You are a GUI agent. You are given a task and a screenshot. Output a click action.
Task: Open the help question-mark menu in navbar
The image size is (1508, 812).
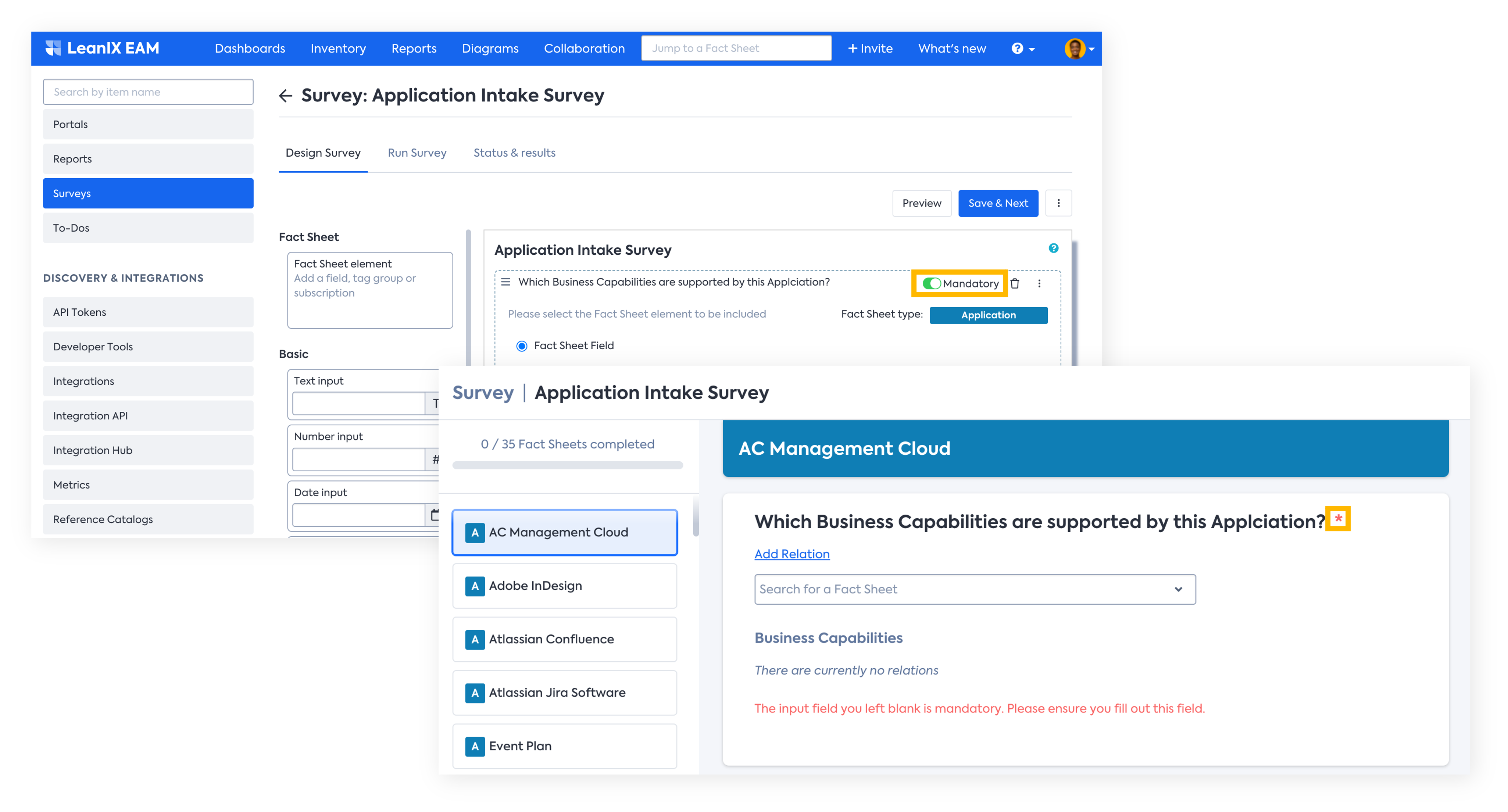click(1023, 49)
